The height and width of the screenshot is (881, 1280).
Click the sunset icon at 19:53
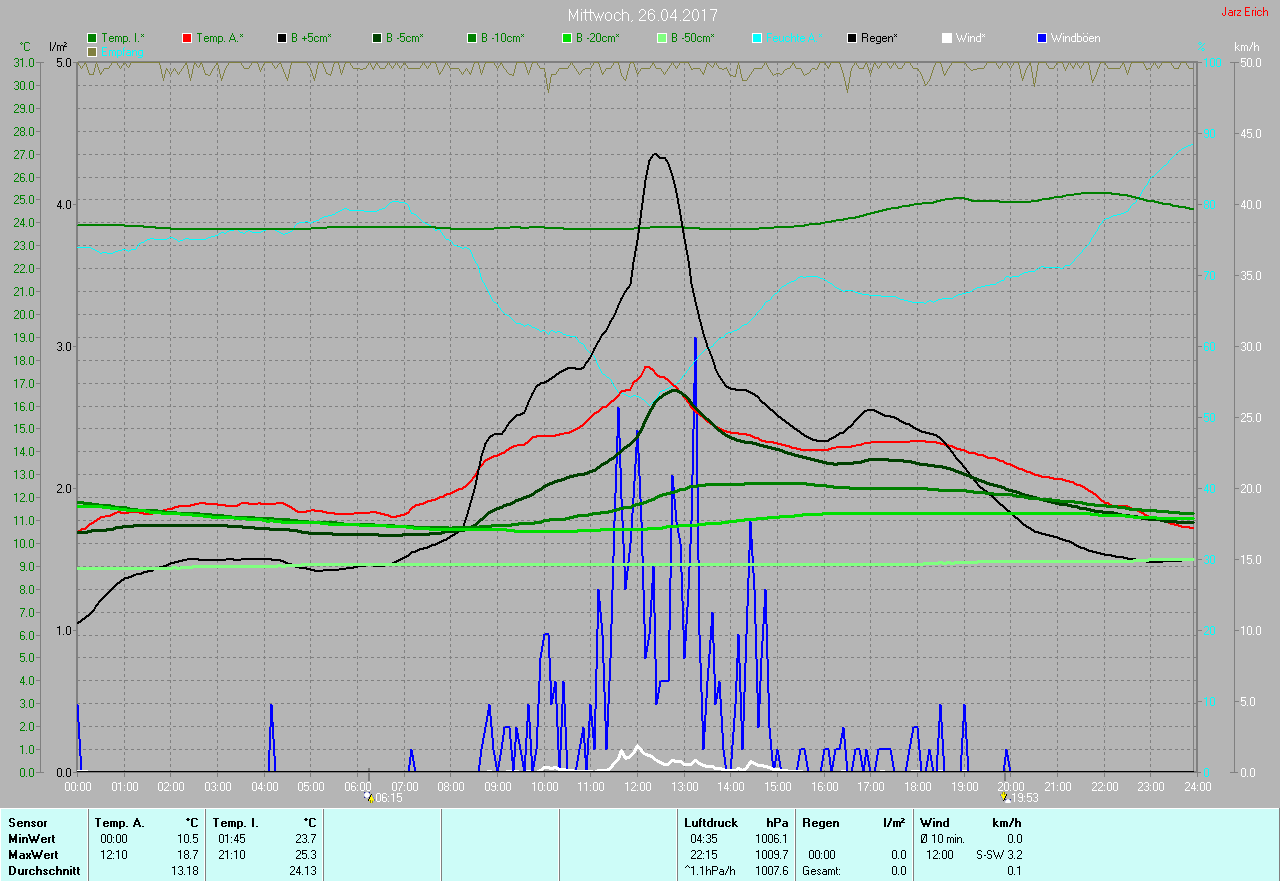click(x=1006, y=798)
